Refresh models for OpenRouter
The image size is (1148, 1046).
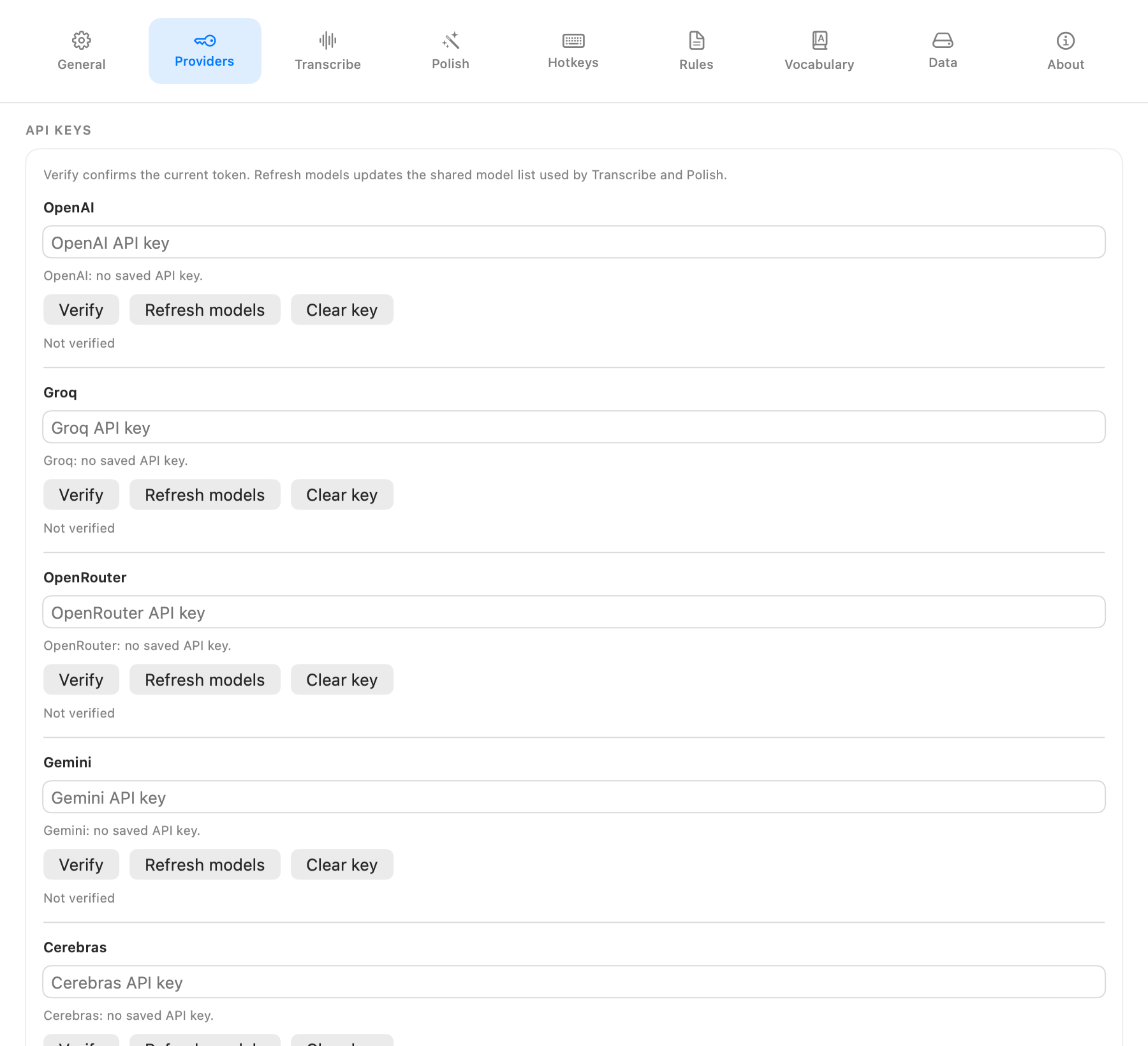[x=205, y=680]
